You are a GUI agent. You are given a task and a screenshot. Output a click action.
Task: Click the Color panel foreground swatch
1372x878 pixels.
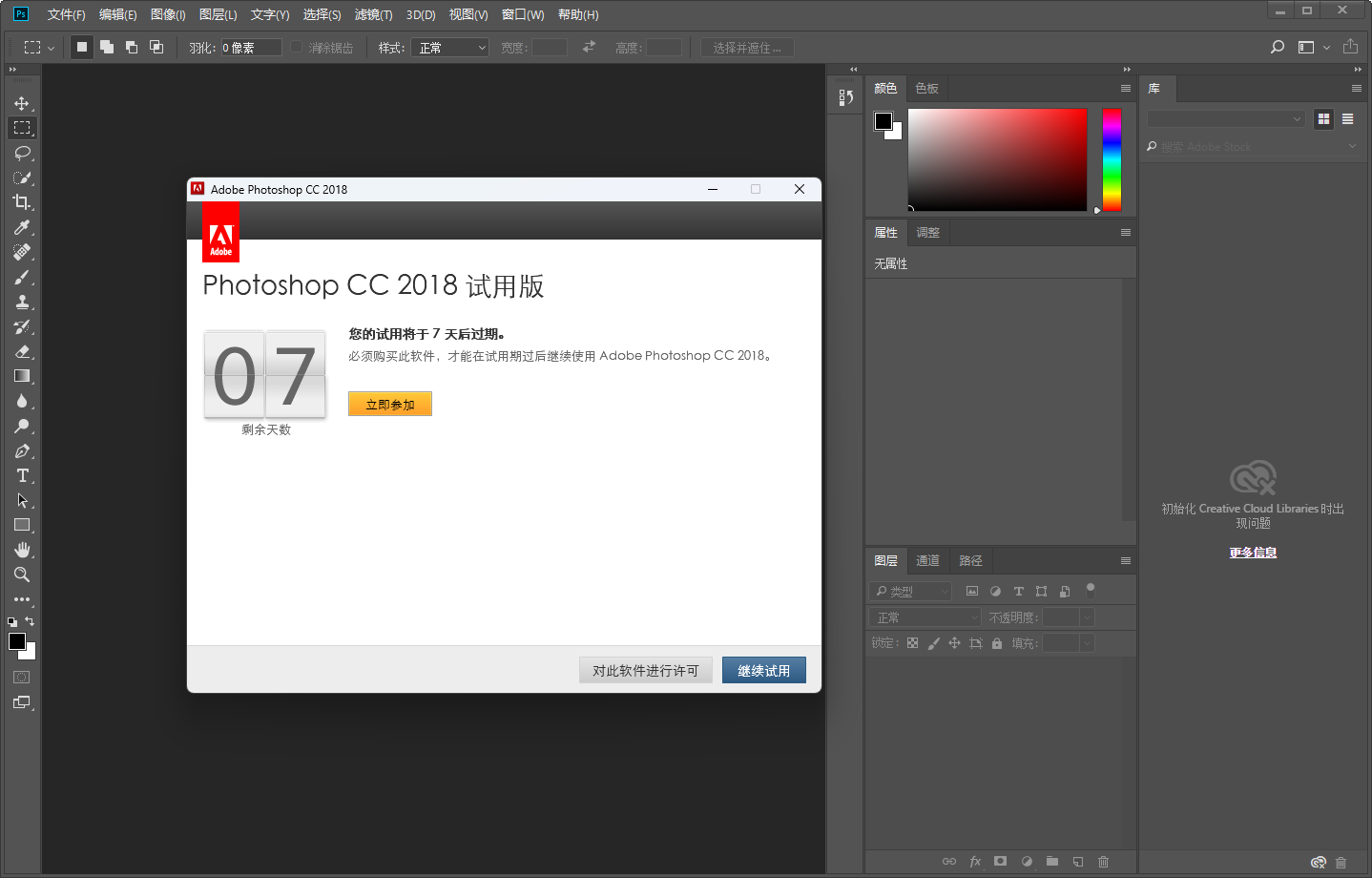pos(883,121)
